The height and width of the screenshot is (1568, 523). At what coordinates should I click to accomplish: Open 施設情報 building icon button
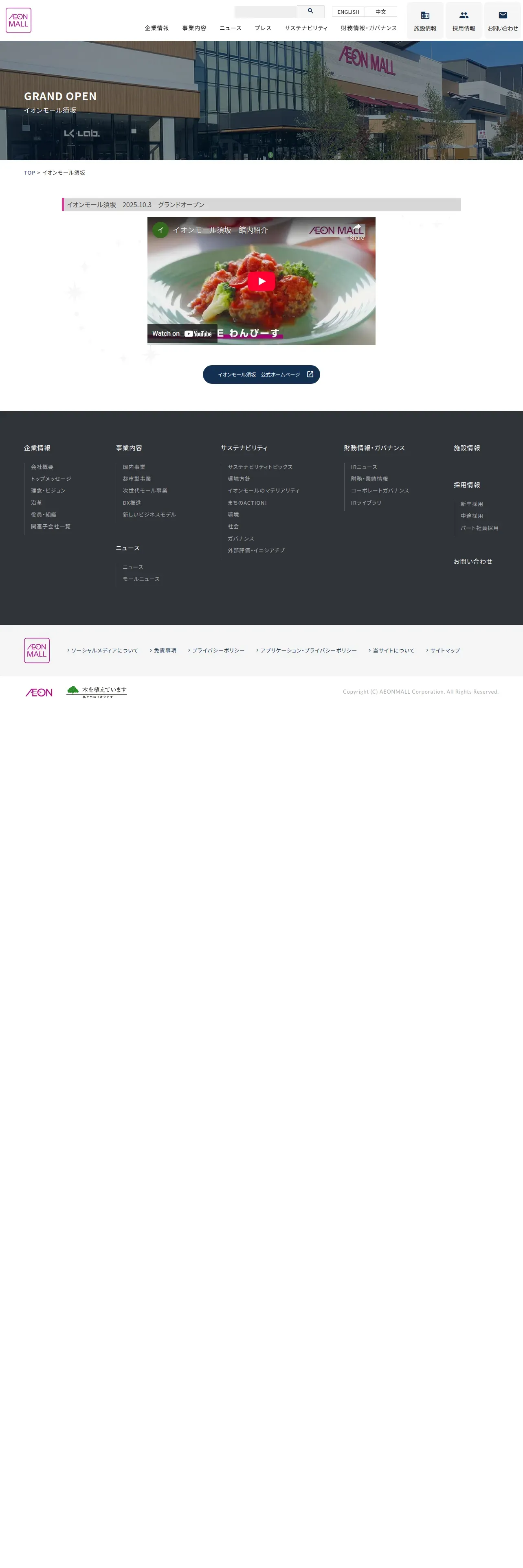tap(425, 20)
